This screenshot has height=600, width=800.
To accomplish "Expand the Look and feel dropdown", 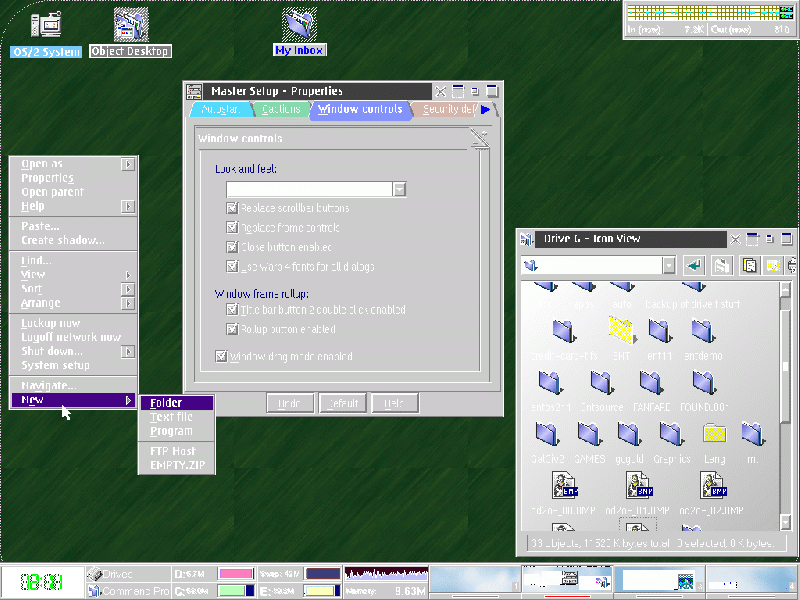I will point(399,189).
